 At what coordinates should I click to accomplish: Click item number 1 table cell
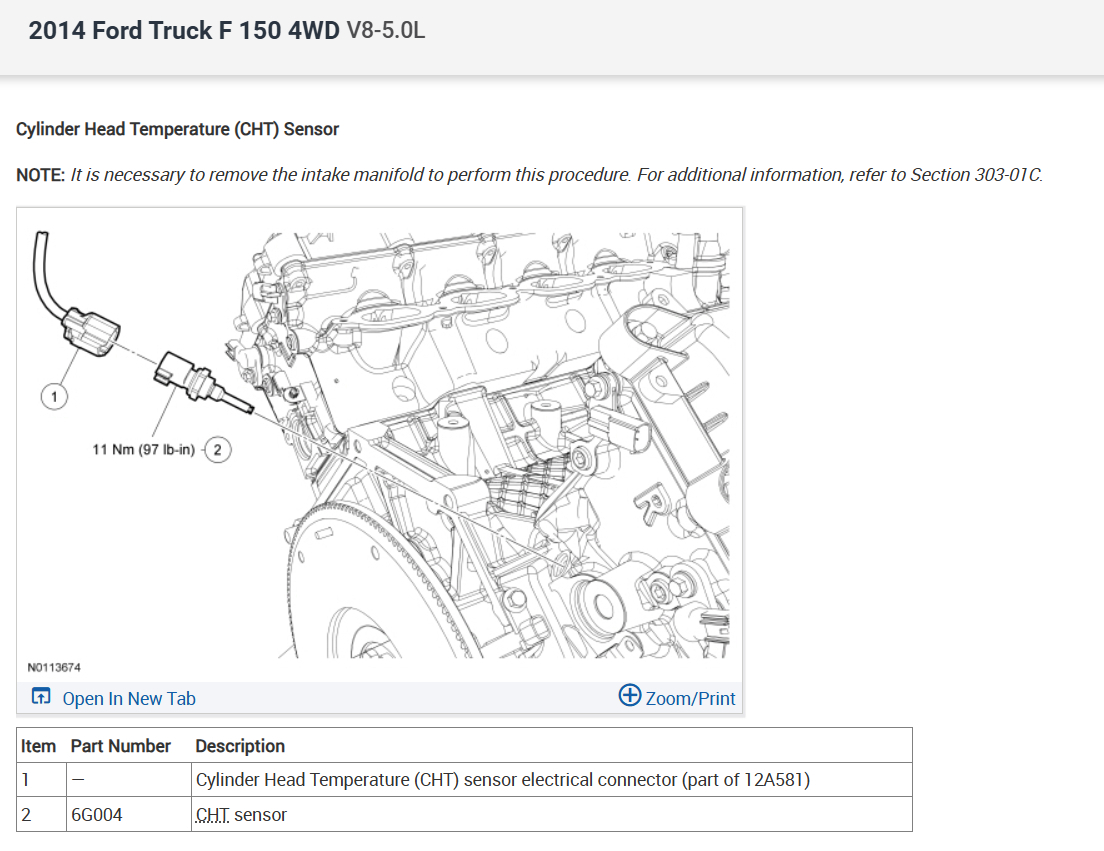point(42,780)
